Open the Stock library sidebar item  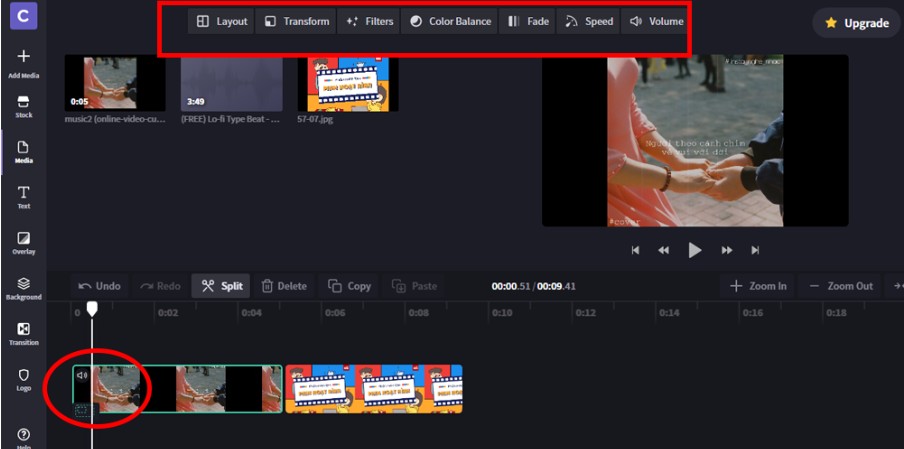(24, 108)
